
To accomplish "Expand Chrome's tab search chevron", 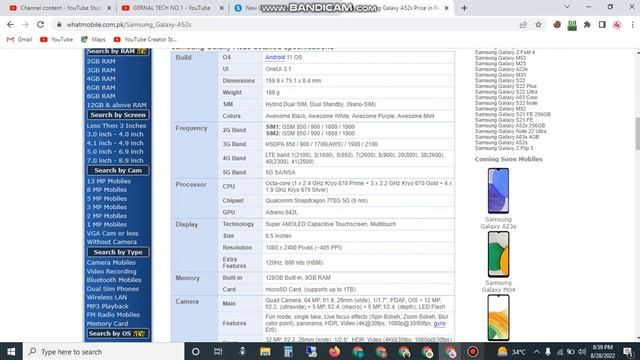I will (567, 7).
